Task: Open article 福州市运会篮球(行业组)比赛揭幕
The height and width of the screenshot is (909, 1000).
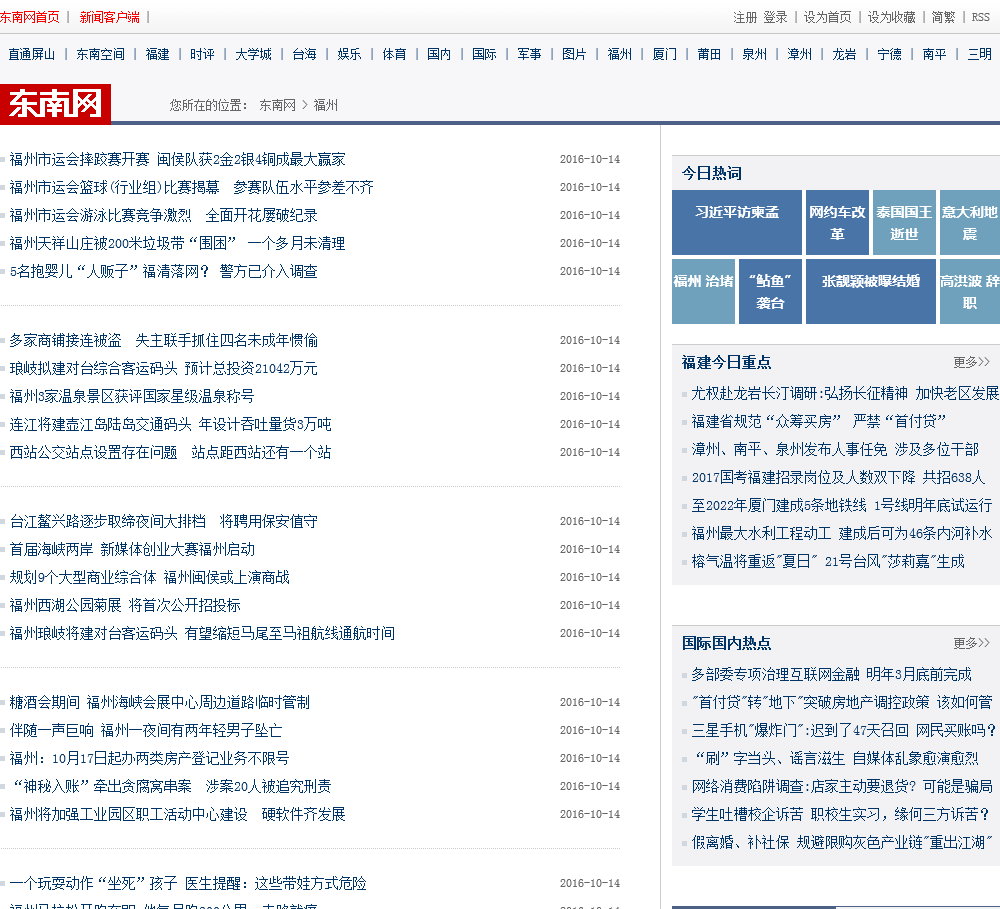Action: [x=191, y=188]
